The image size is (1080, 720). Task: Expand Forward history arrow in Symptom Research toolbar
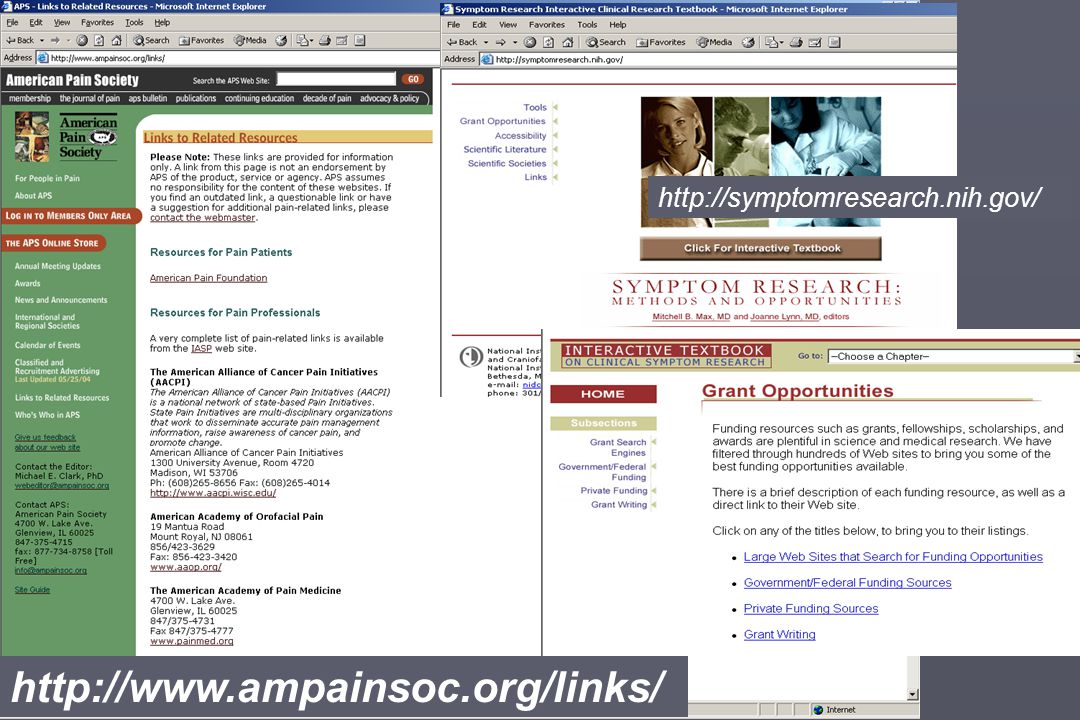515,42
